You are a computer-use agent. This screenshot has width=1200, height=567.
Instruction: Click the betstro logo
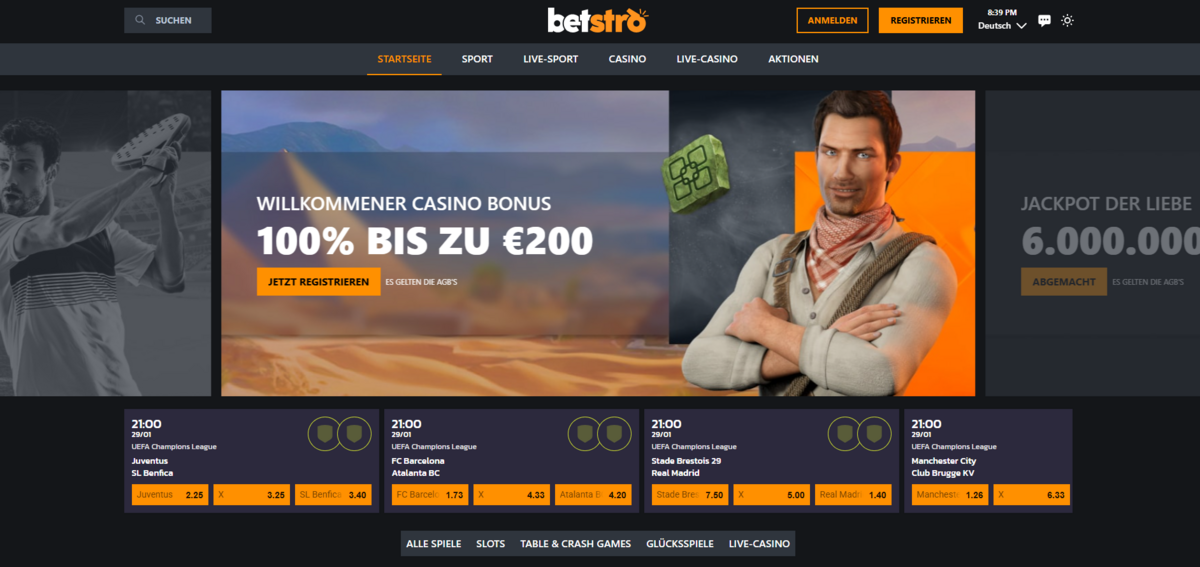(598, 20)
